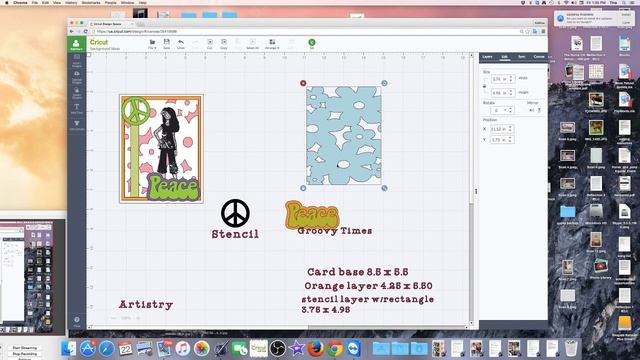Click the 'Artistry' text on canvas
Image resolution: width=640 pixels, height=360 pixels.
pyautogui.click(x=146, y=304)
